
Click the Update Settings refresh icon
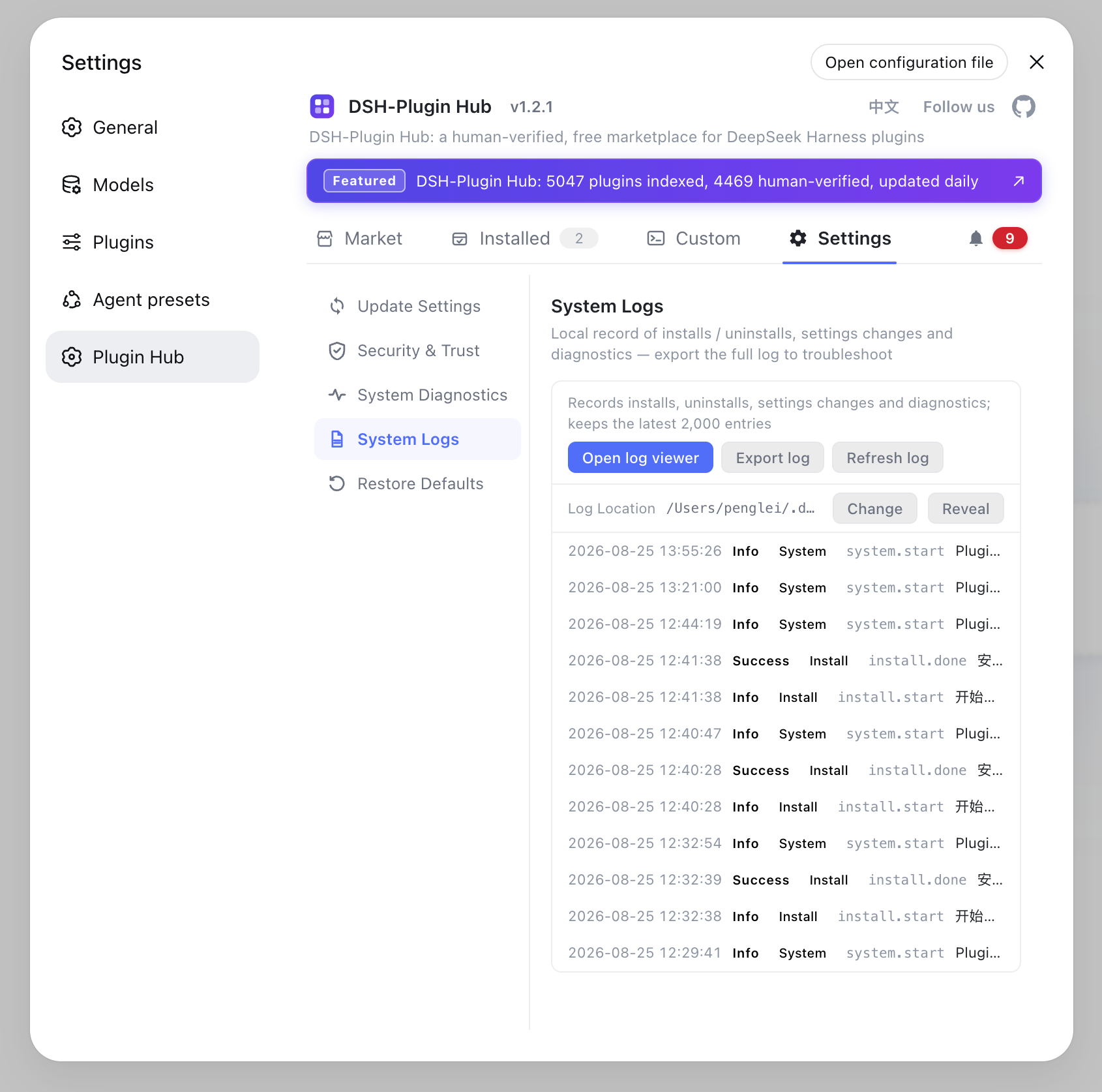(337, 306)
